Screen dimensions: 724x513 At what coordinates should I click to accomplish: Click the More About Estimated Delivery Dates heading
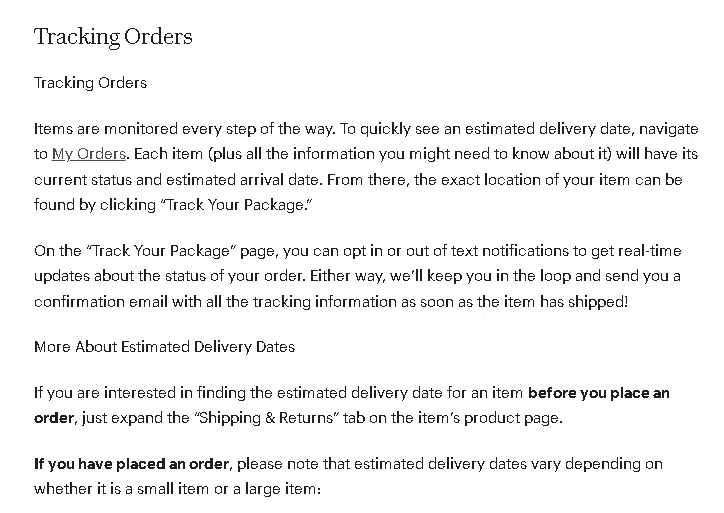[164, 347]
